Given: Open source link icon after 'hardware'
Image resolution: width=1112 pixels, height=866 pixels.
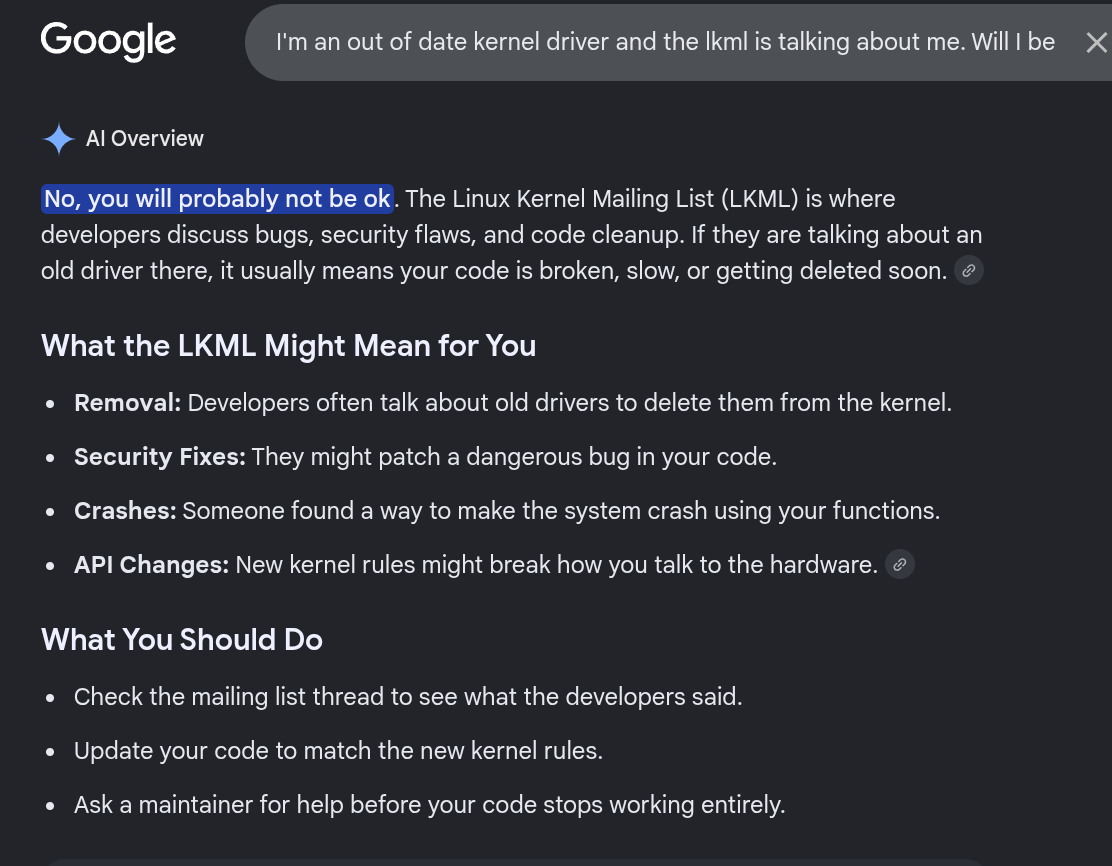Looking at the screenshot, I should click(899, 565).
